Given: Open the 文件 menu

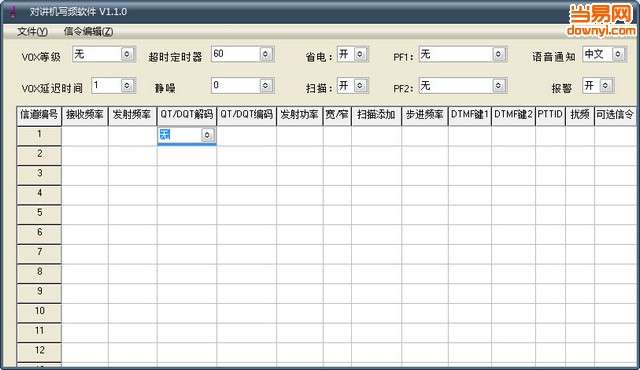Looking at the screenshot, I should click(32, 31).
